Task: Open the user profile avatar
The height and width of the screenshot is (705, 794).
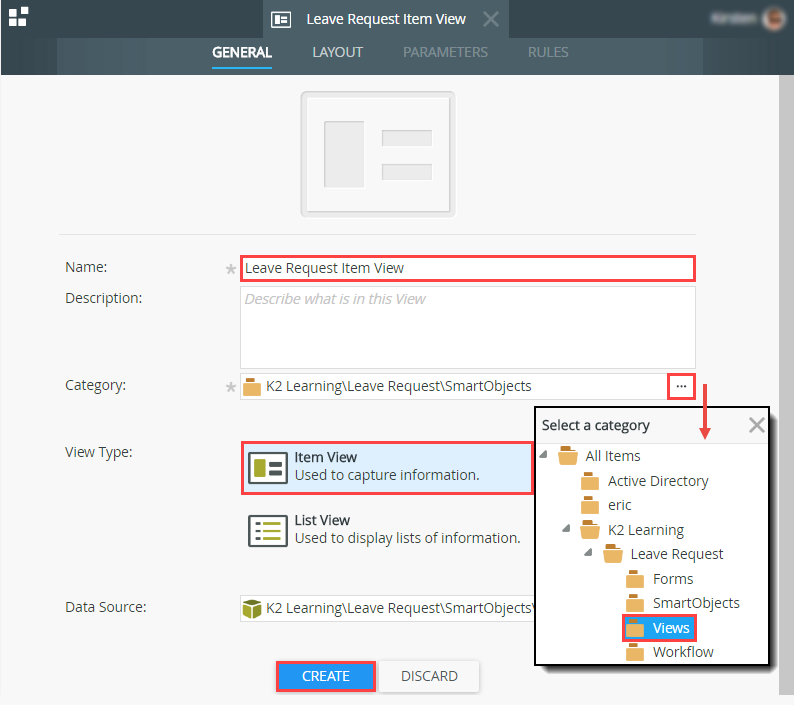Action: tap(774, 19)
